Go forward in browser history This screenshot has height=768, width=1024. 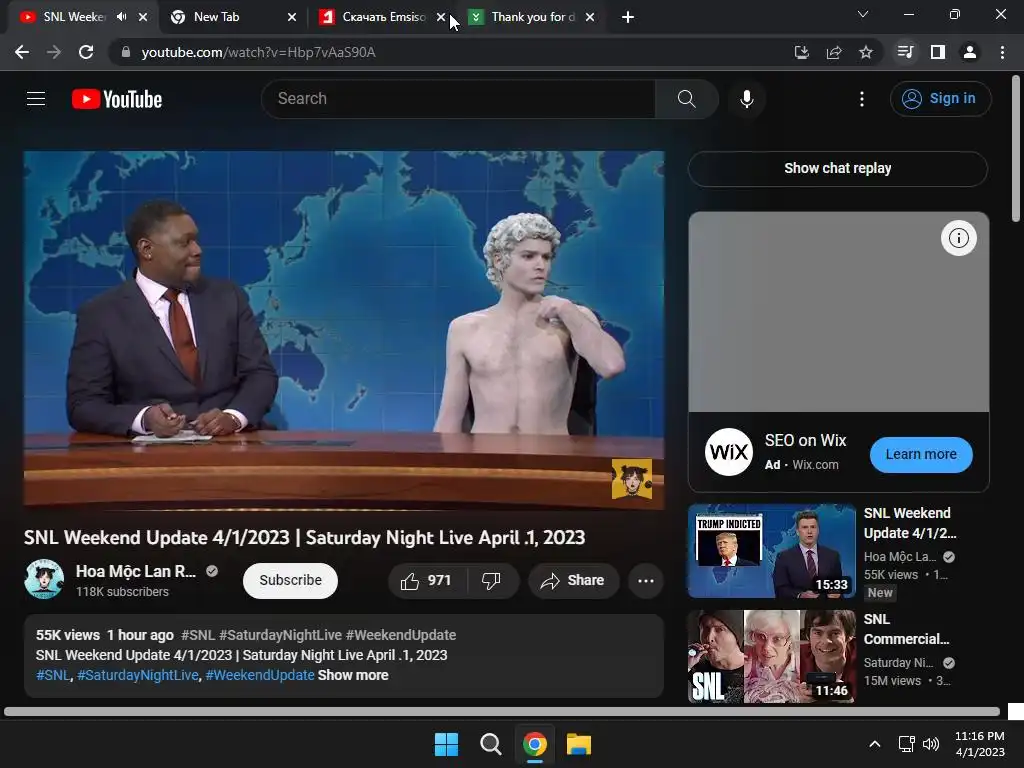click(x=54, y=52)
